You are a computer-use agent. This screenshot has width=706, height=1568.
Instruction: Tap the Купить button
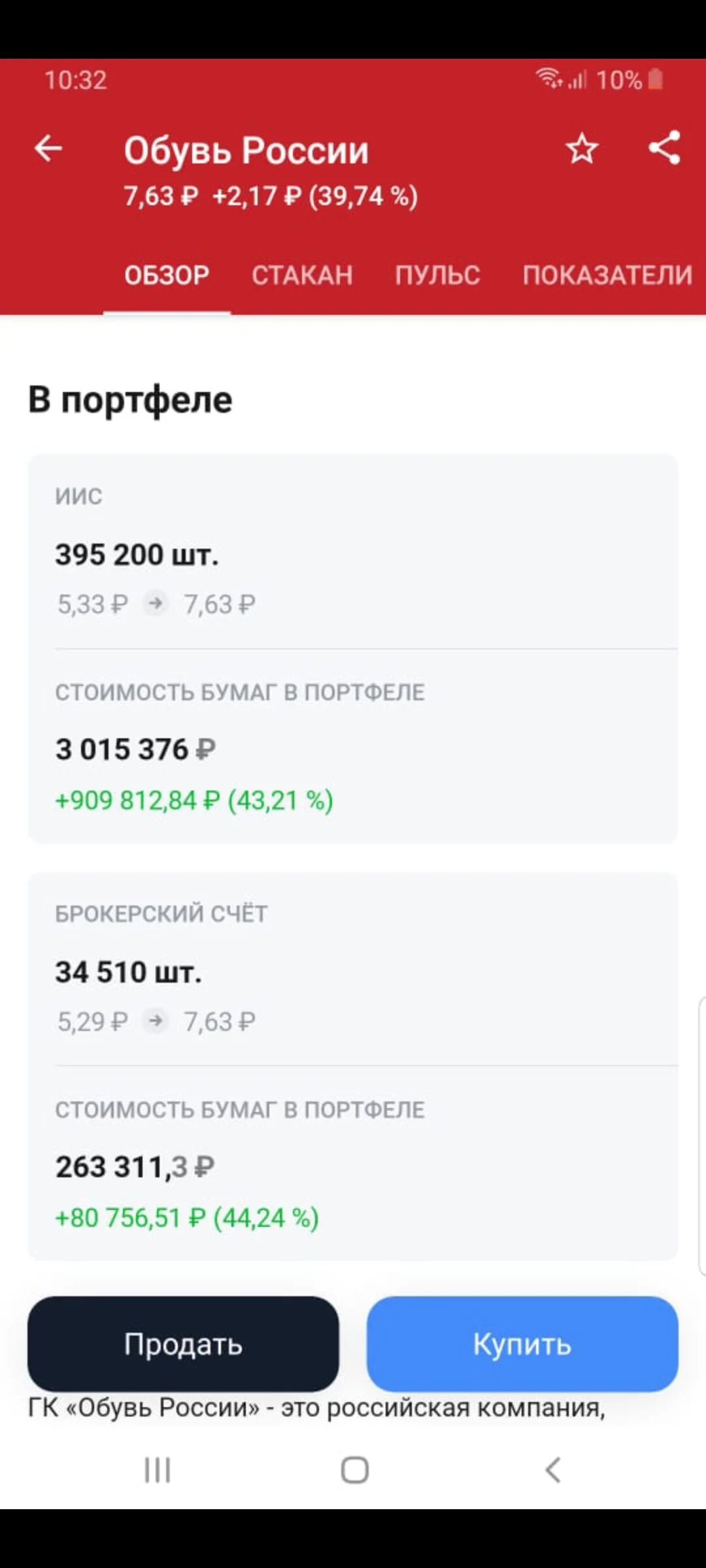coord(522,1345)
